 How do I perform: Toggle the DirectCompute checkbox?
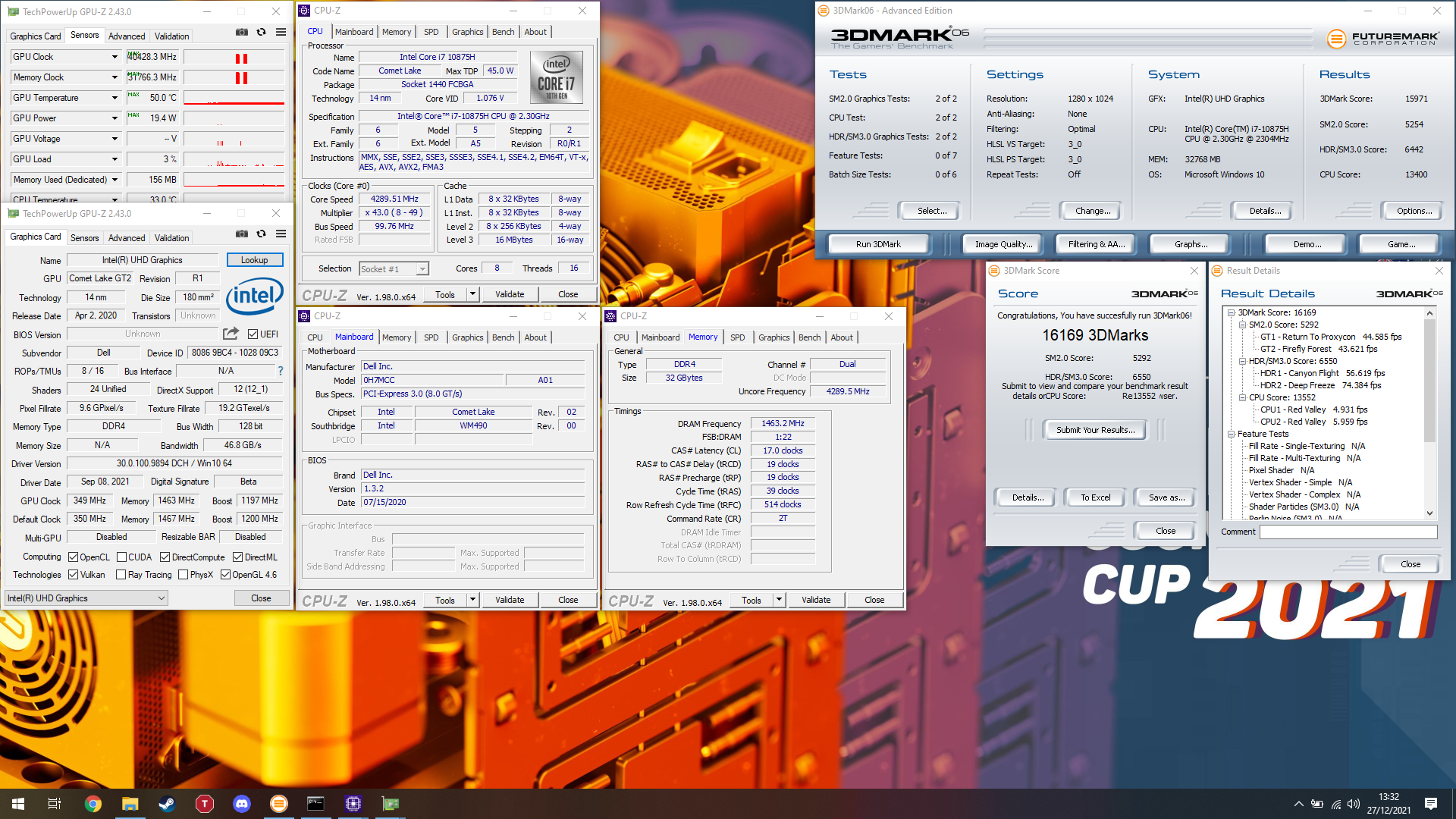point(165,557)
